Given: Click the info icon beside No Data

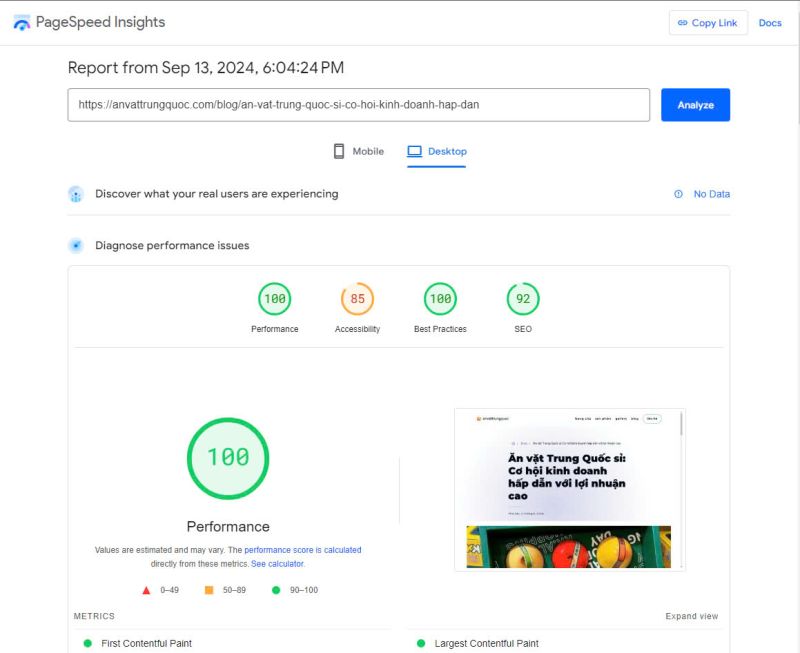Looking at the screenshot, I should 678,194.
